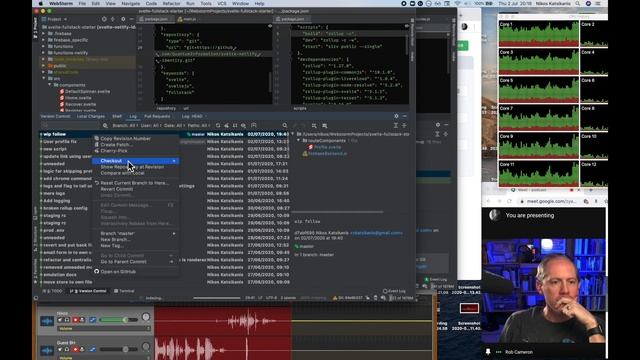Click the pan knob on first audio track
640x360 pixels.
coord(146,317)
